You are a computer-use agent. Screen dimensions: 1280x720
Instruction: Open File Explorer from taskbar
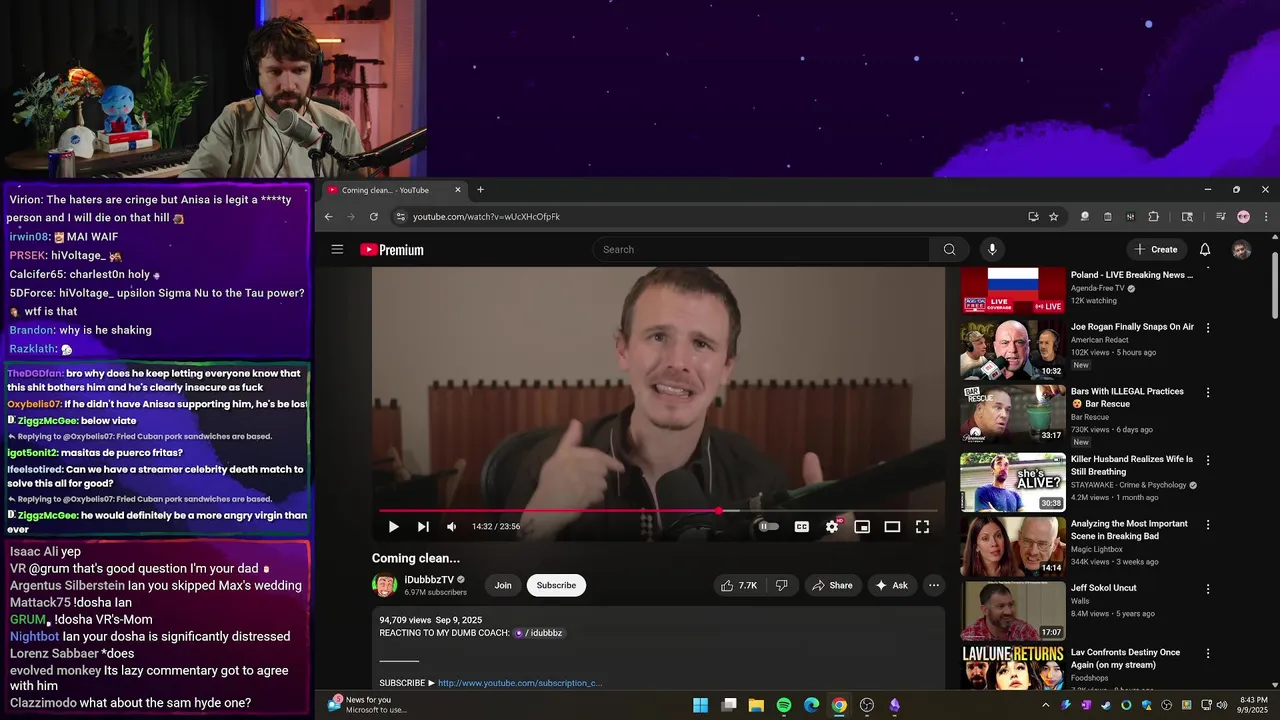click(757, 705)
